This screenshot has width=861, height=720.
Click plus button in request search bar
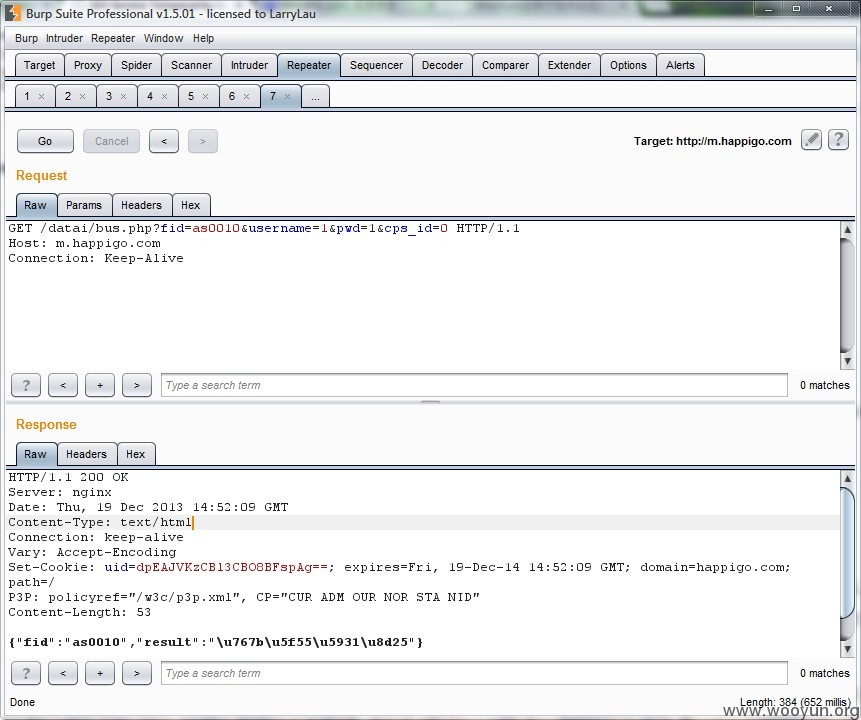[100, 385]
